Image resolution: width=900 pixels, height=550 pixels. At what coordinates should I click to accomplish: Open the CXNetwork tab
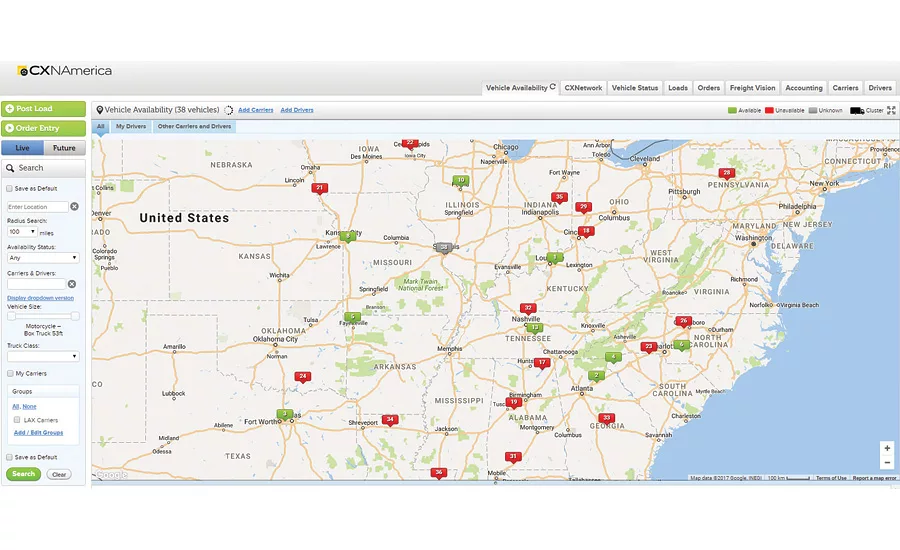point(583,88)
